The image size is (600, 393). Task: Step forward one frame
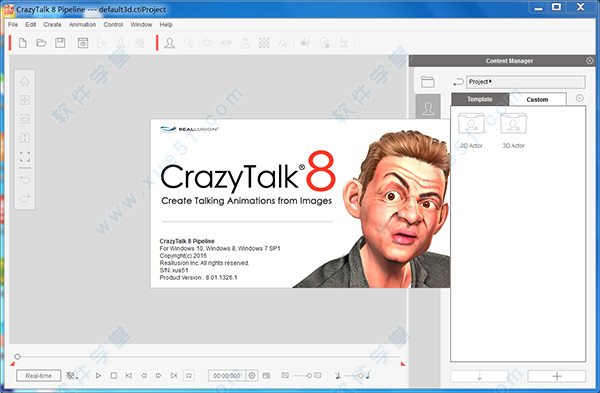click(158, 376)
